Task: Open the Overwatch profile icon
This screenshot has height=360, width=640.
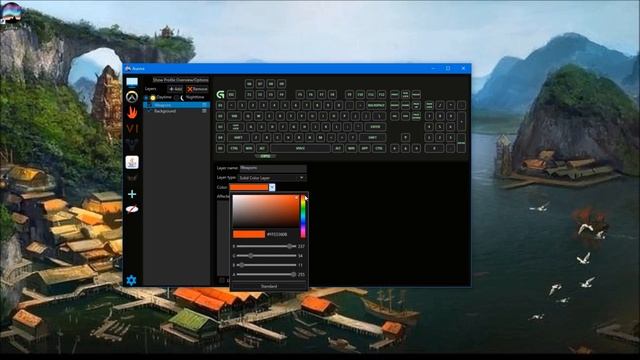Action: (x=132, y=97)
